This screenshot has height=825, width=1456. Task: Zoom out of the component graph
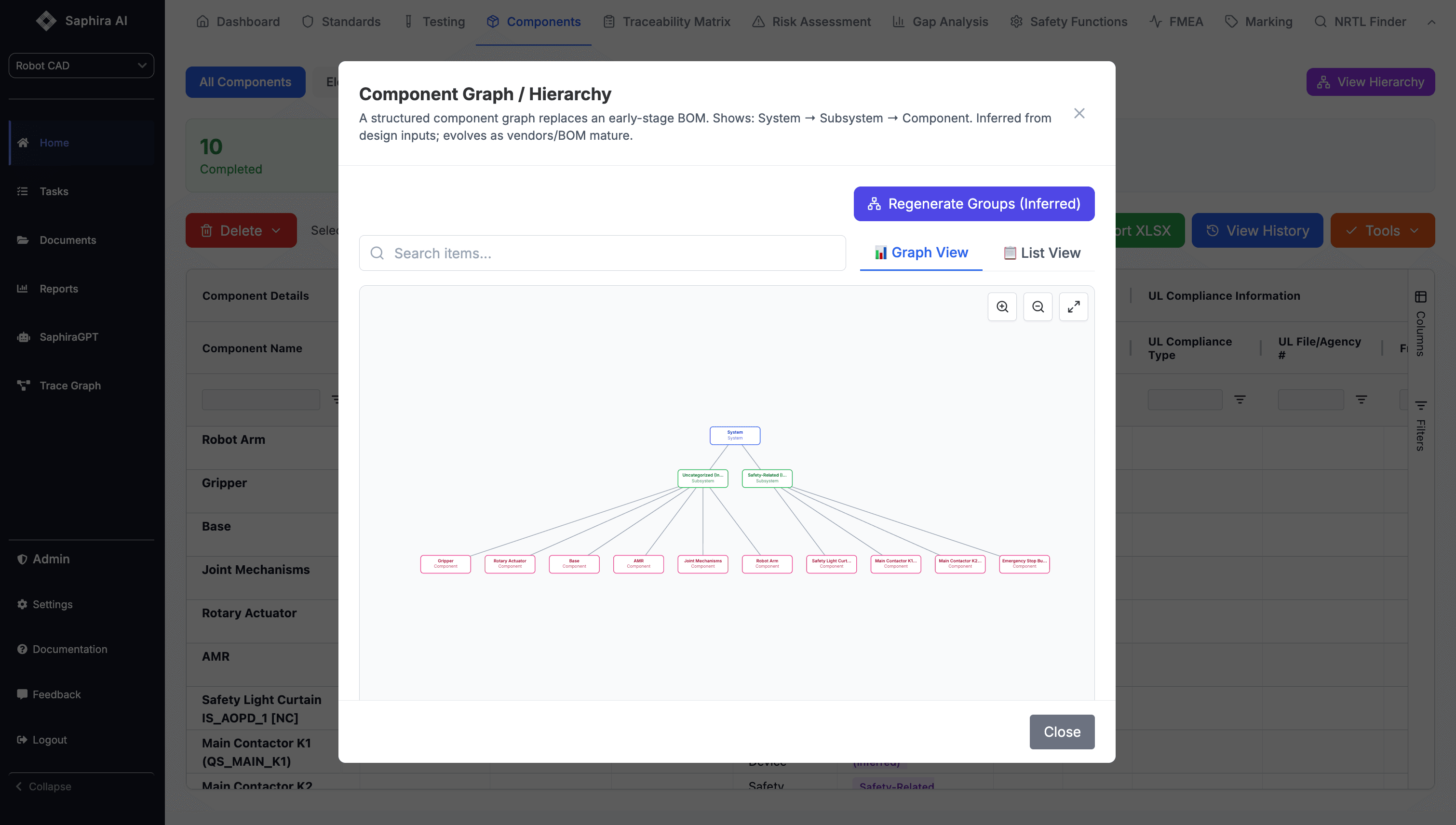(x=1038, y=306)
